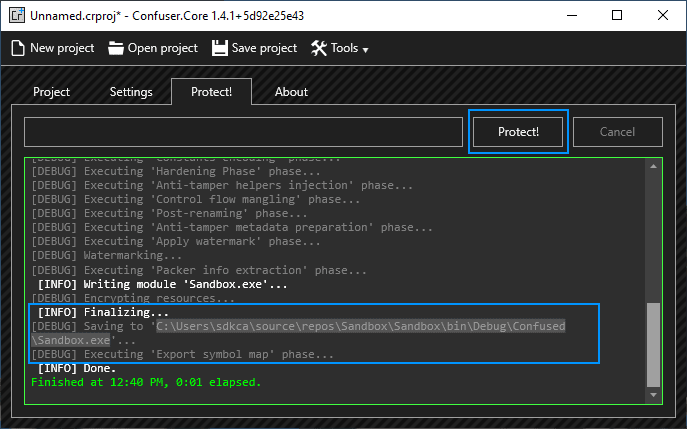This screenshot has width=687, height=429.
Task: Click the Tools wrench icon
Action: click(x=319, y=48)
